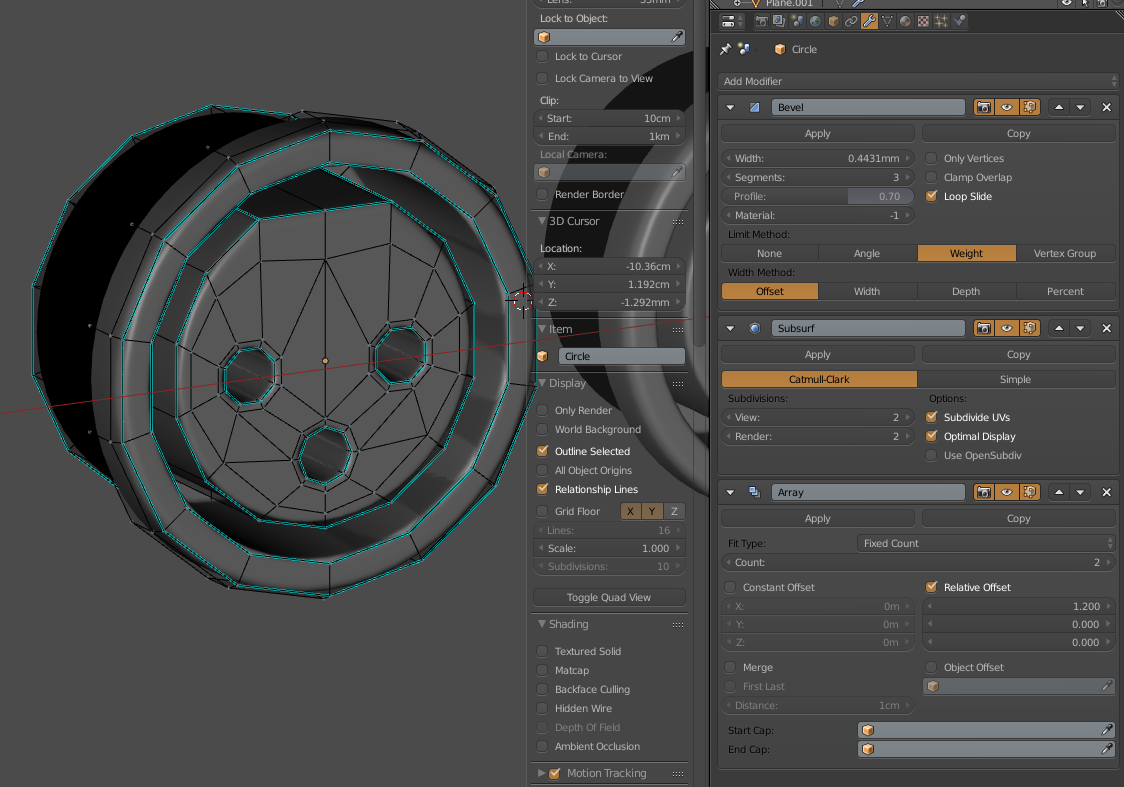Viewport: 1124px width, 787px height.
Task: Toggle Bevel modifier edit mode display icon
Action: (x=1029, y=108)
